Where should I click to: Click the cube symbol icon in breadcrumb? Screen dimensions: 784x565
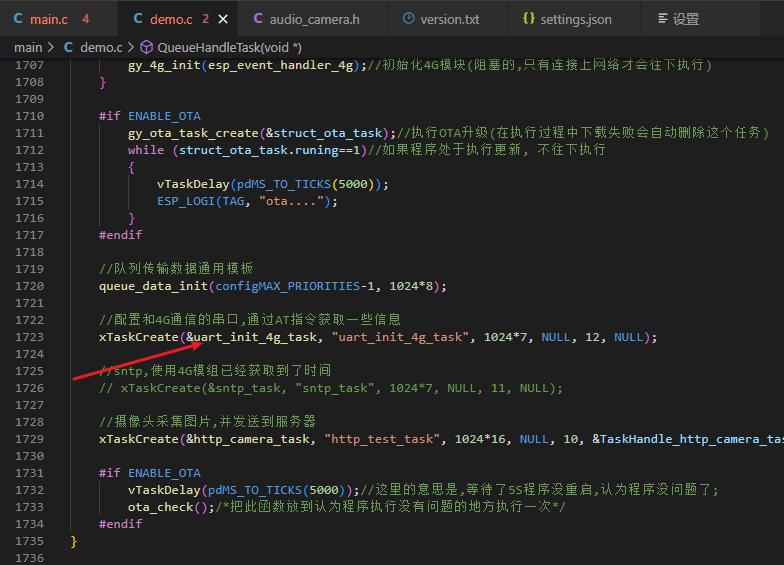coord(146,47)
